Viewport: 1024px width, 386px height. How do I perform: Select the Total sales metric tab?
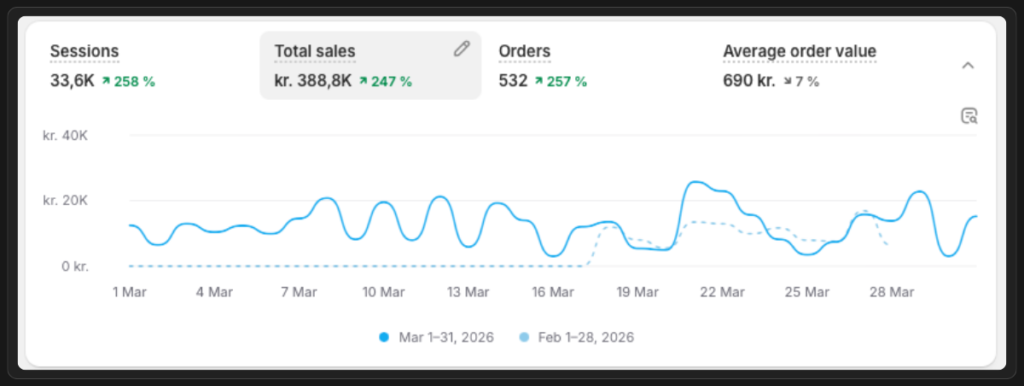tap(370, 65)
